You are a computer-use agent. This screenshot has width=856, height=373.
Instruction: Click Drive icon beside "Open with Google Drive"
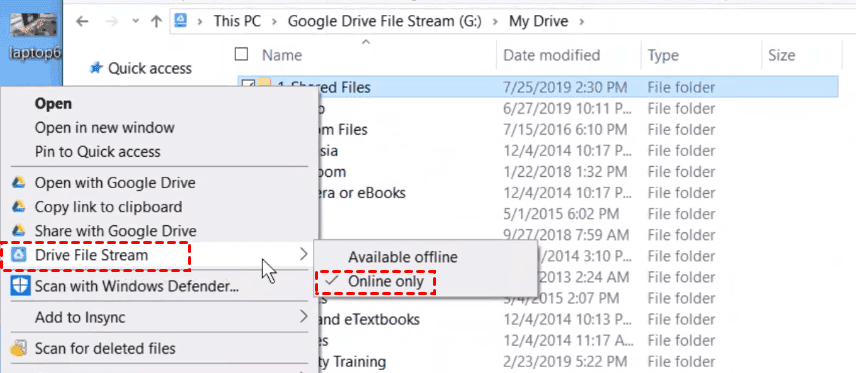coord(19,182)
